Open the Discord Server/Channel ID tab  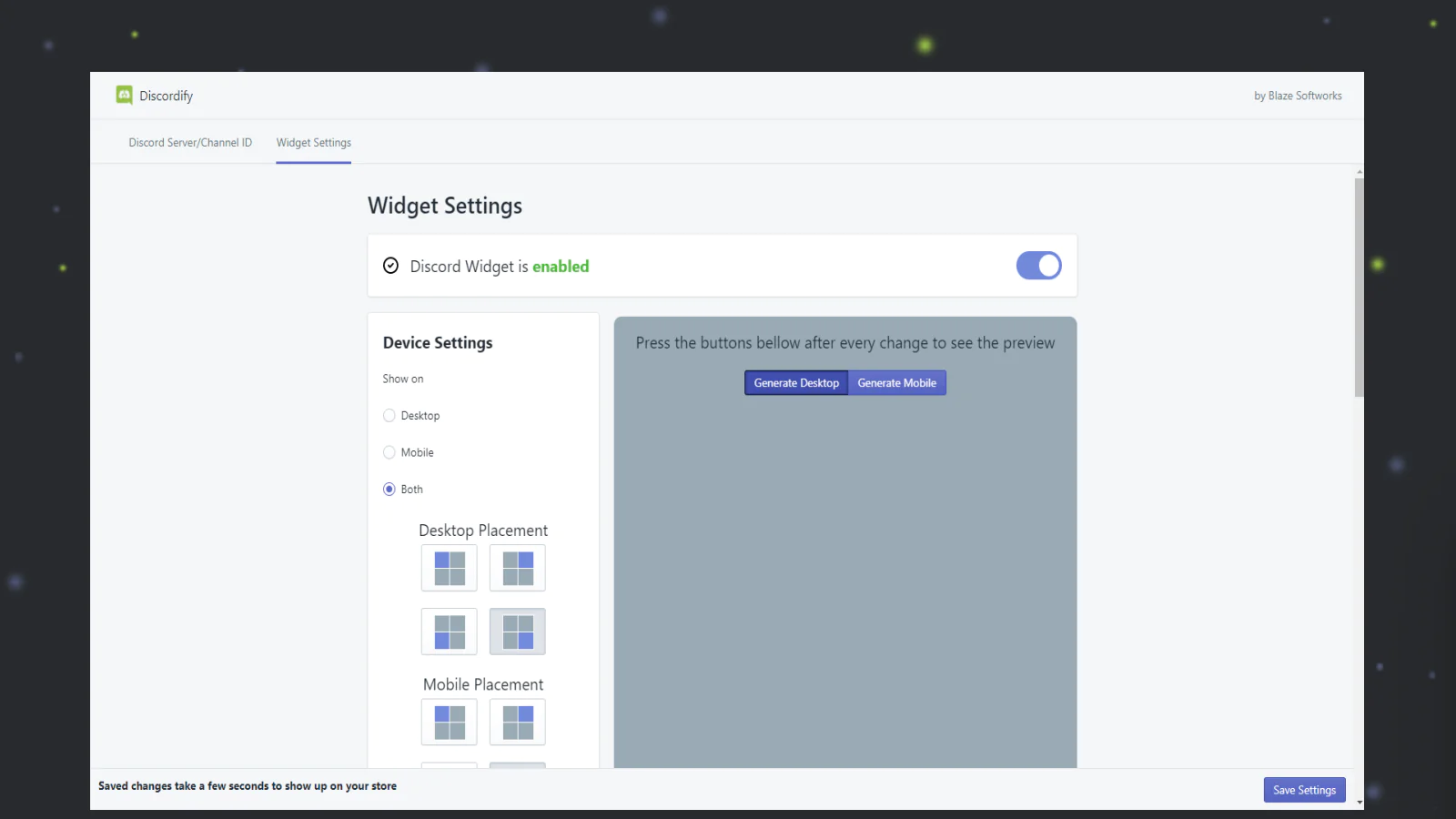[190, 143]
